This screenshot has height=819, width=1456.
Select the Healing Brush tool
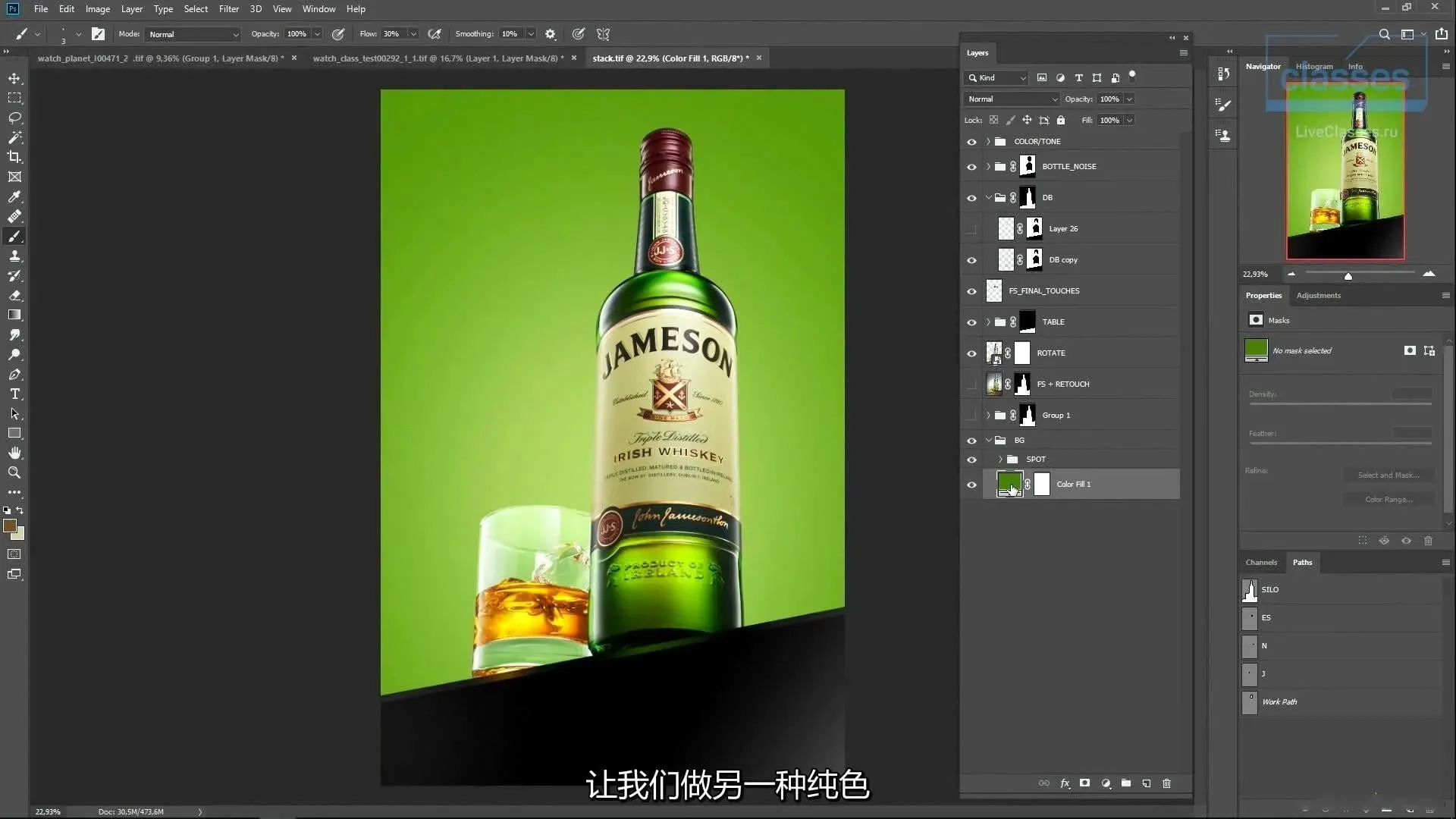tap(14, 217)
